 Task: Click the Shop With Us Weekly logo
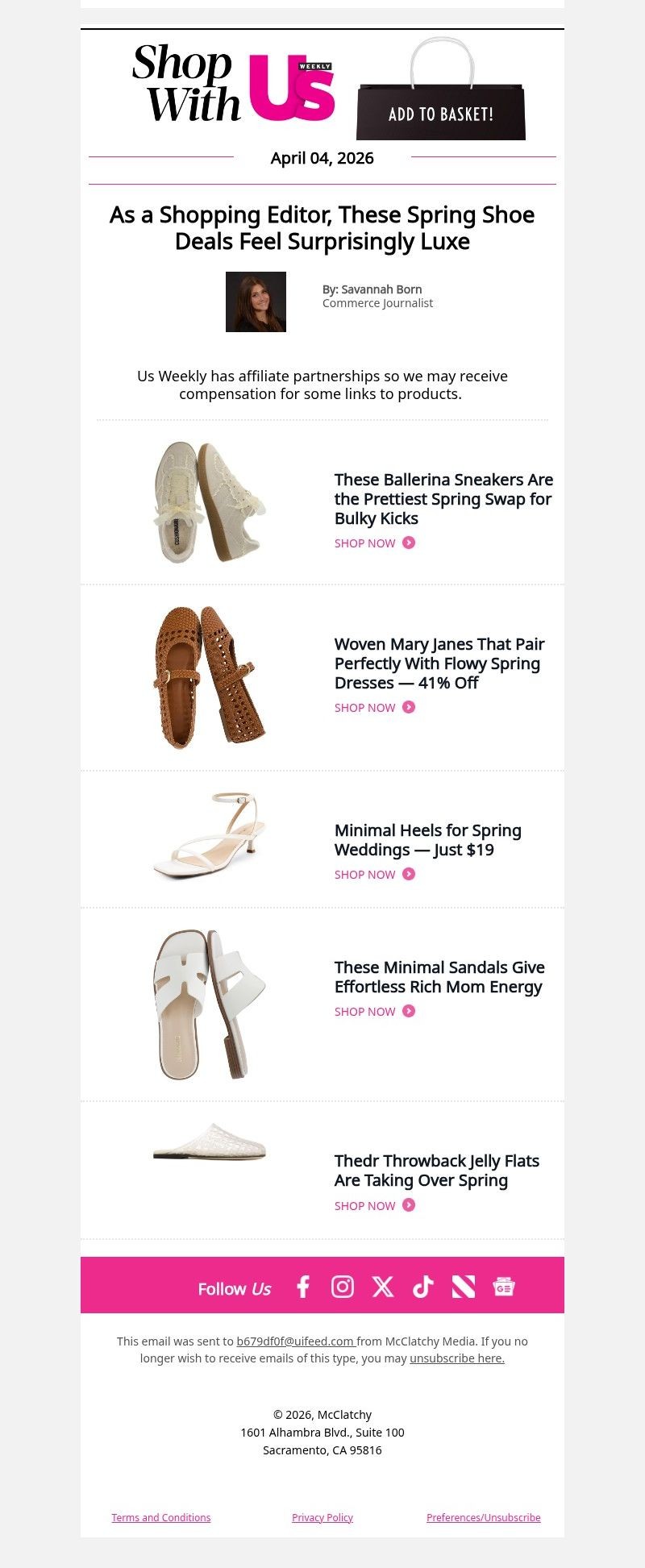(234, 85)
